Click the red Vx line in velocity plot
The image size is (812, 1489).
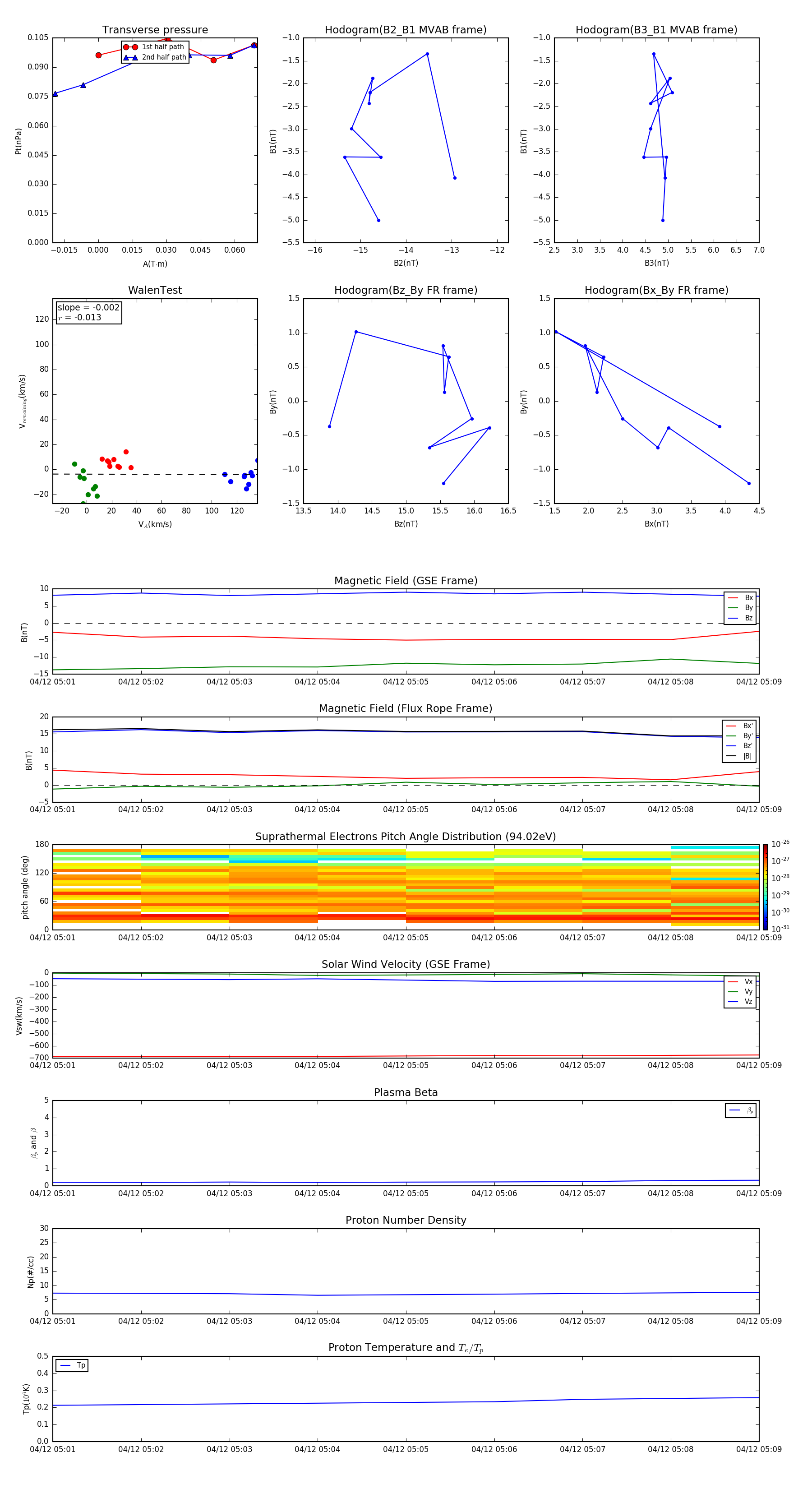[406, 1056]
